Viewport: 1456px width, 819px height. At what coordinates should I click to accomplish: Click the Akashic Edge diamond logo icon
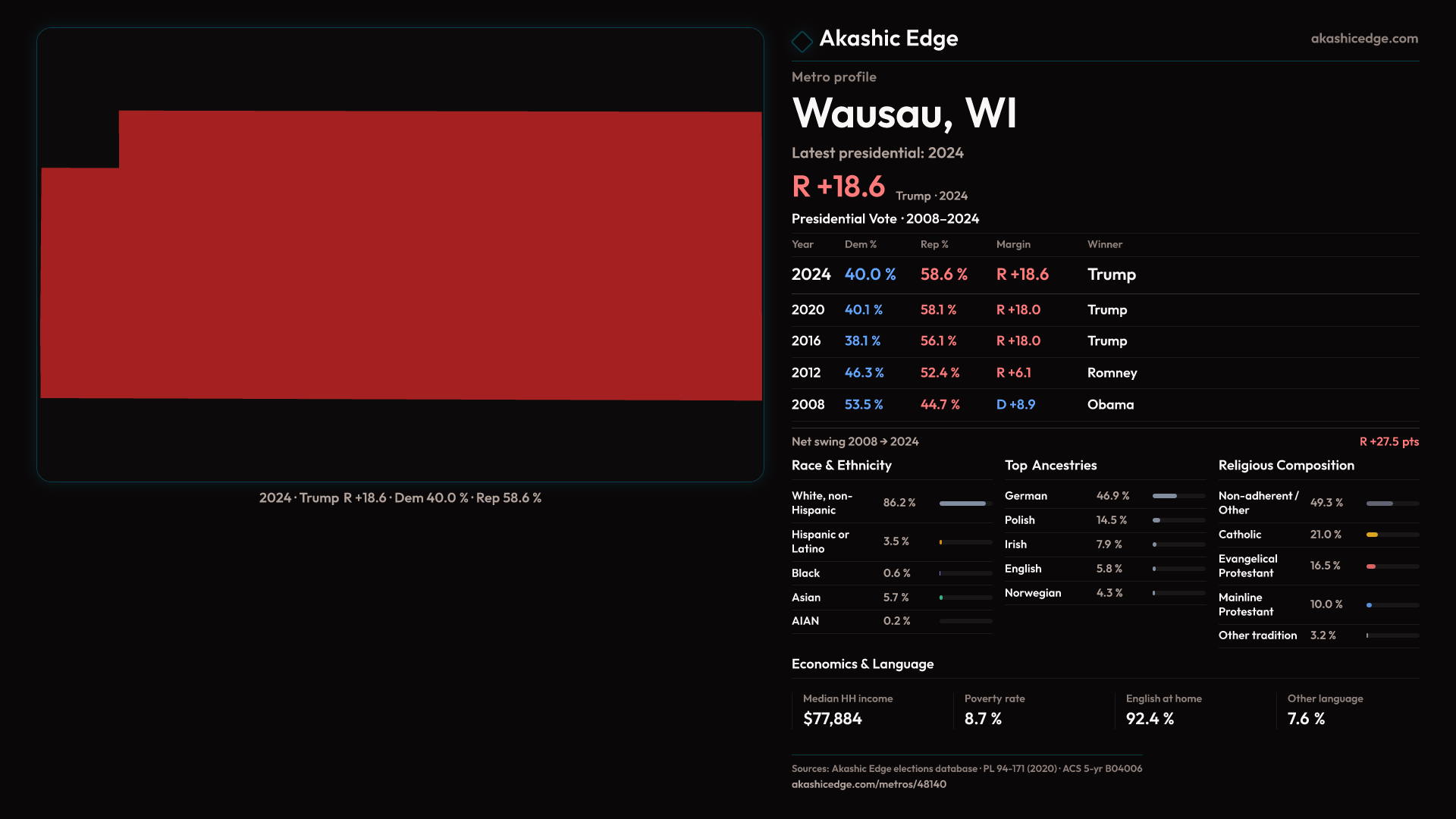[x=802, y=41]
